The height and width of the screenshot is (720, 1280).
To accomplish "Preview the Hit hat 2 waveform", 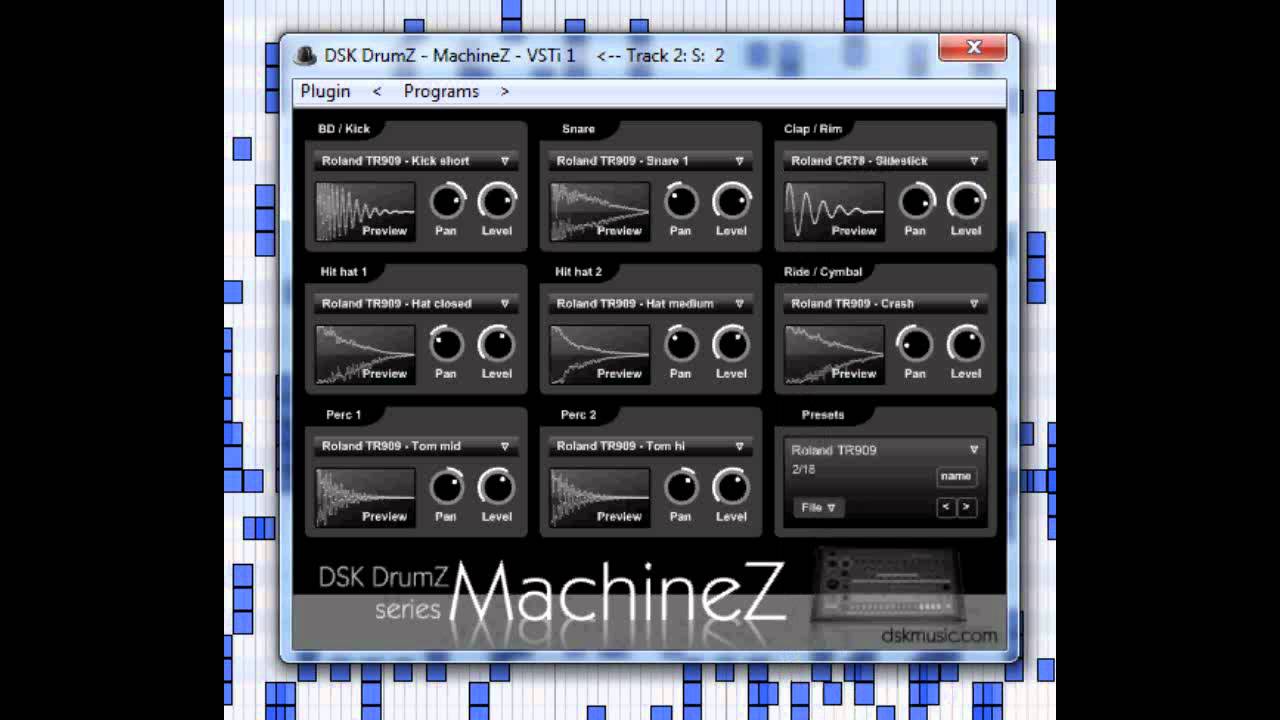I will [x=600, y=355].
